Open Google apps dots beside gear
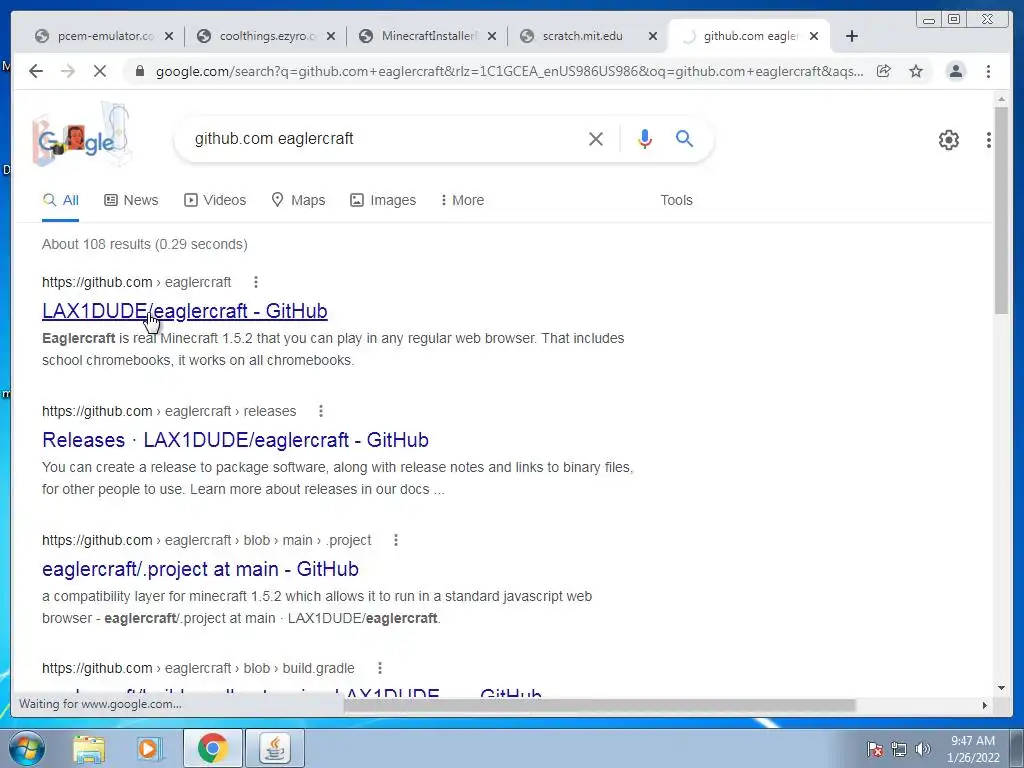 pyautogui.click(x=989, y=140)
